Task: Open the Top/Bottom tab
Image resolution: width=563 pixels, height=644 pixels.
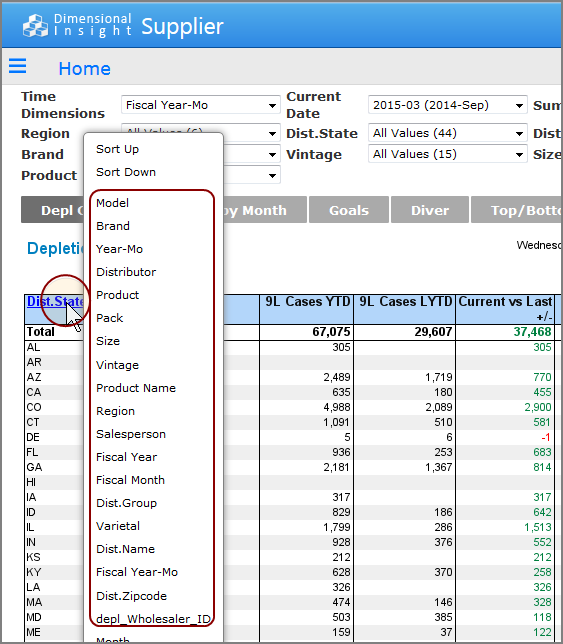Action: click(x=517, y=210)
